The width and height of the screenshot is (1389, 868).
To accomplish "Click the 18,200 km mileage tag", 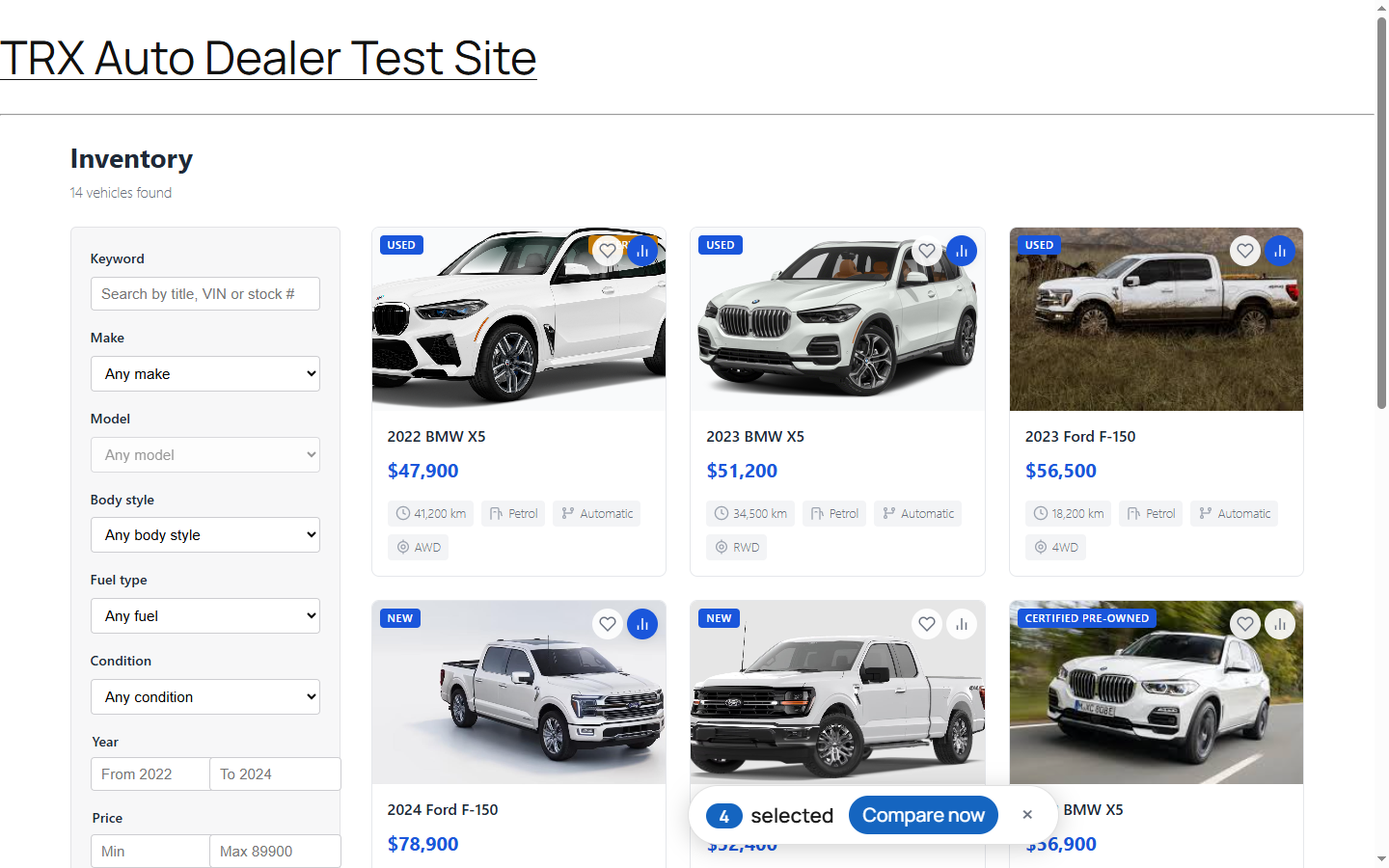I will point(1068,514).
